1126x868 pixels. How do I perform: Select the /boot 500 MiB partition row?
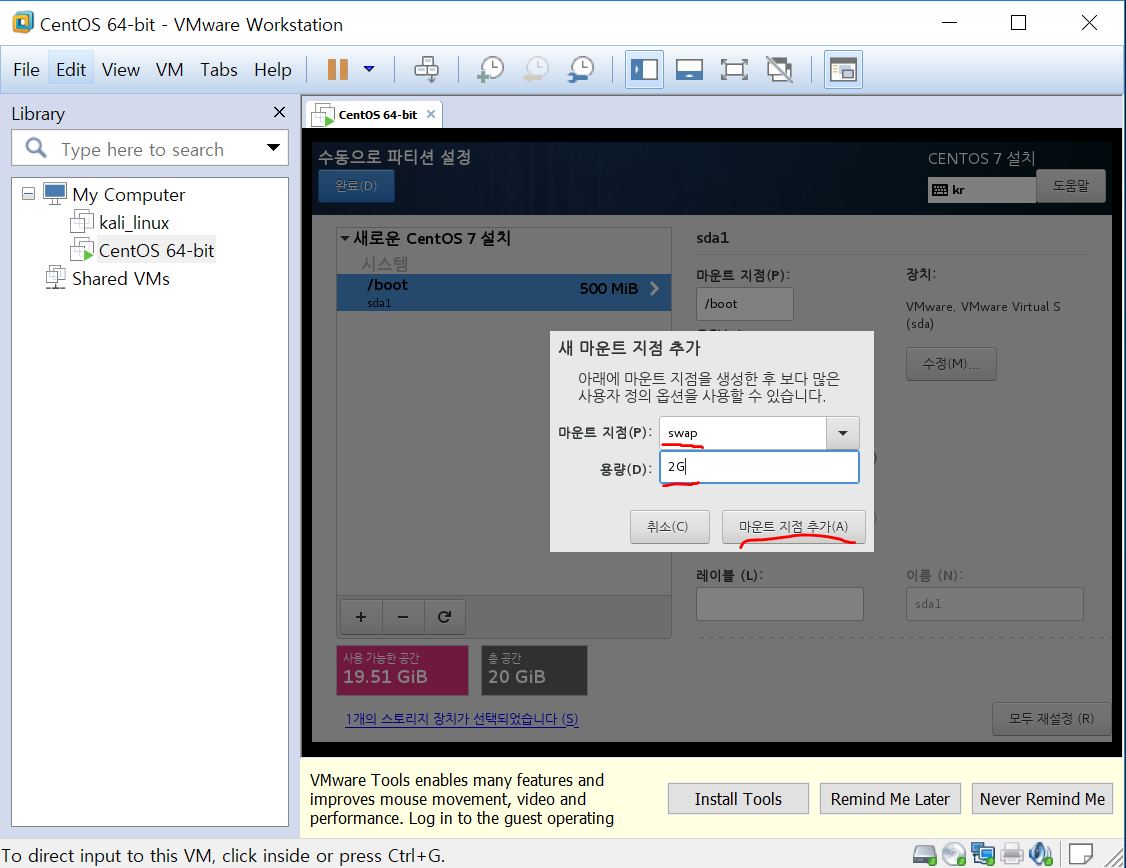click(504, 292)
